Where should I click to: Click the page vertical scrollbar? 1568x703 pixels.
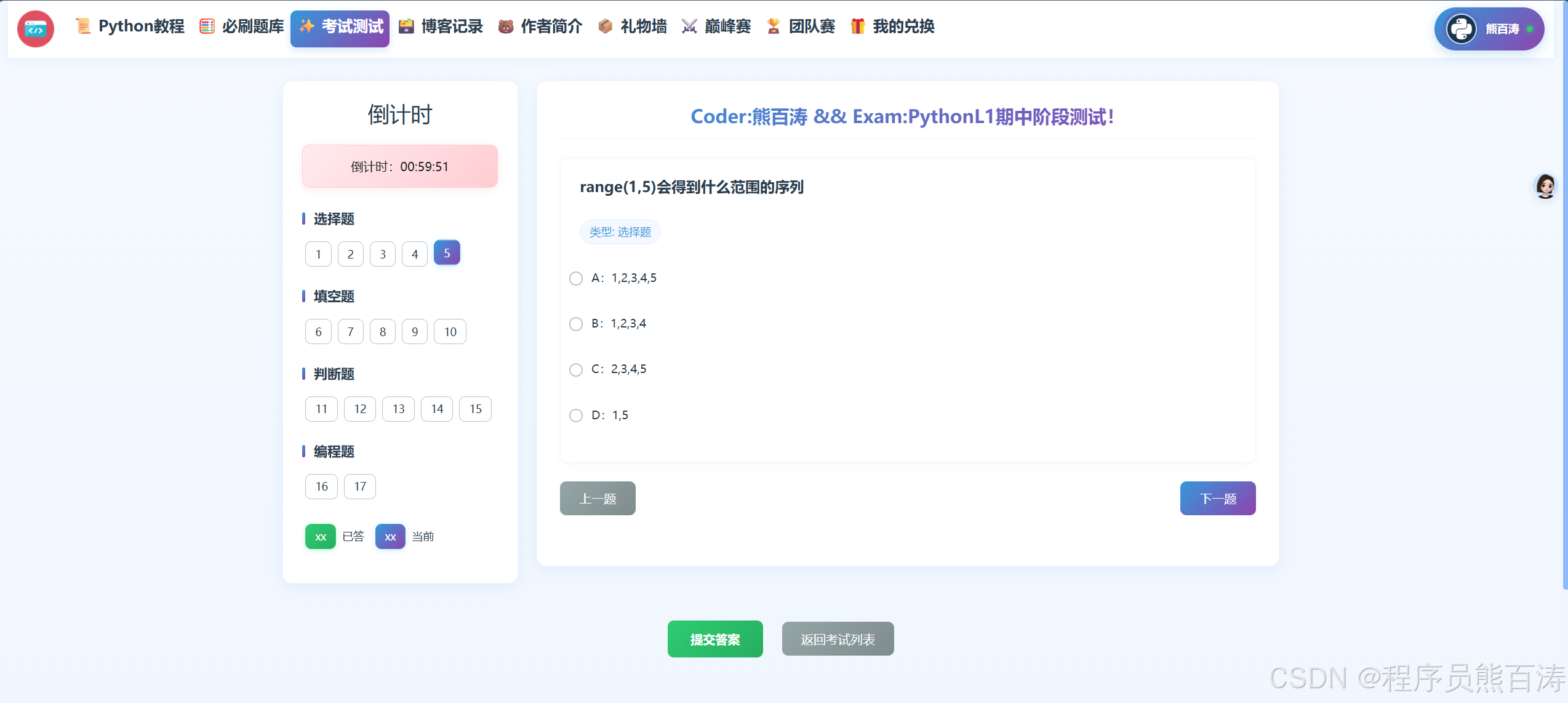click(1565, 295)
